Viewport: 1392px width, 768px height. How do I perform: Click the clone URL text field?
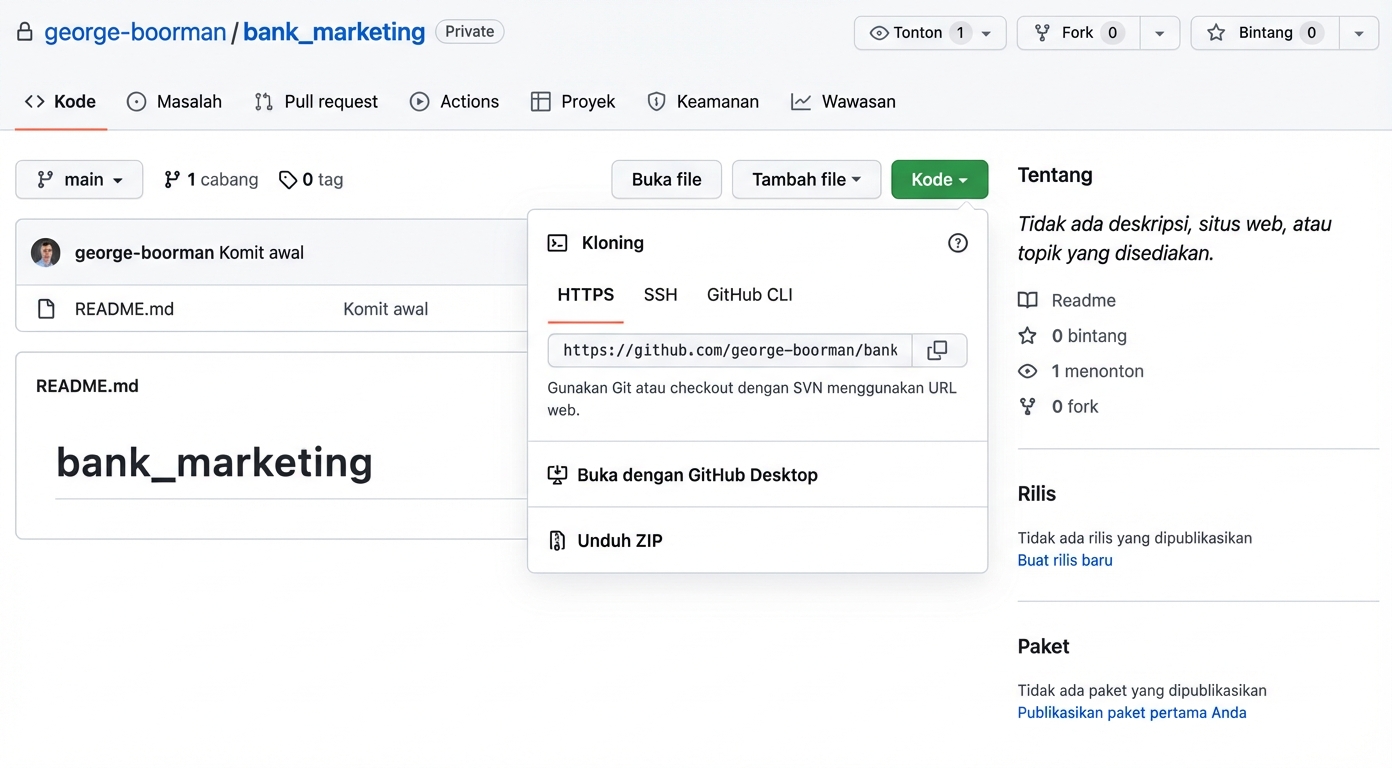click(730, 350)
